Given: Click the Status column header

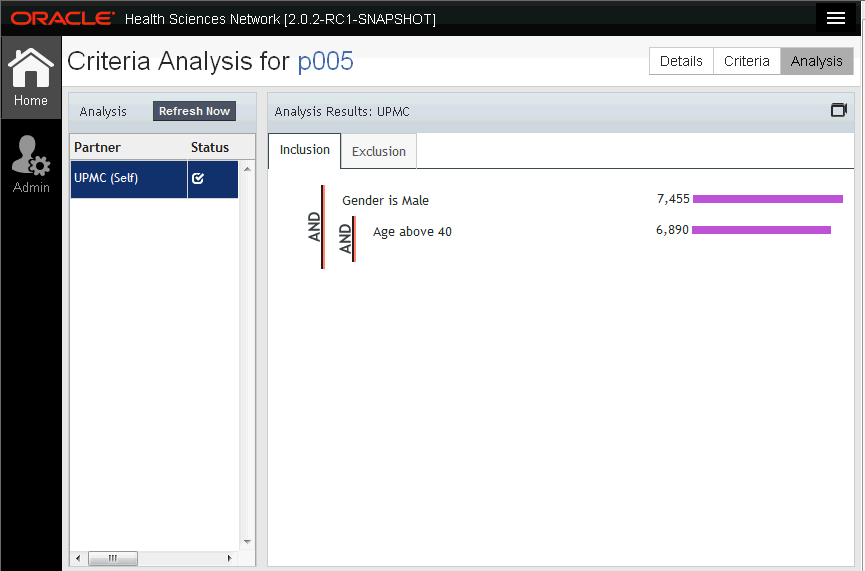Looking at the screenshot, I should 210,147.
